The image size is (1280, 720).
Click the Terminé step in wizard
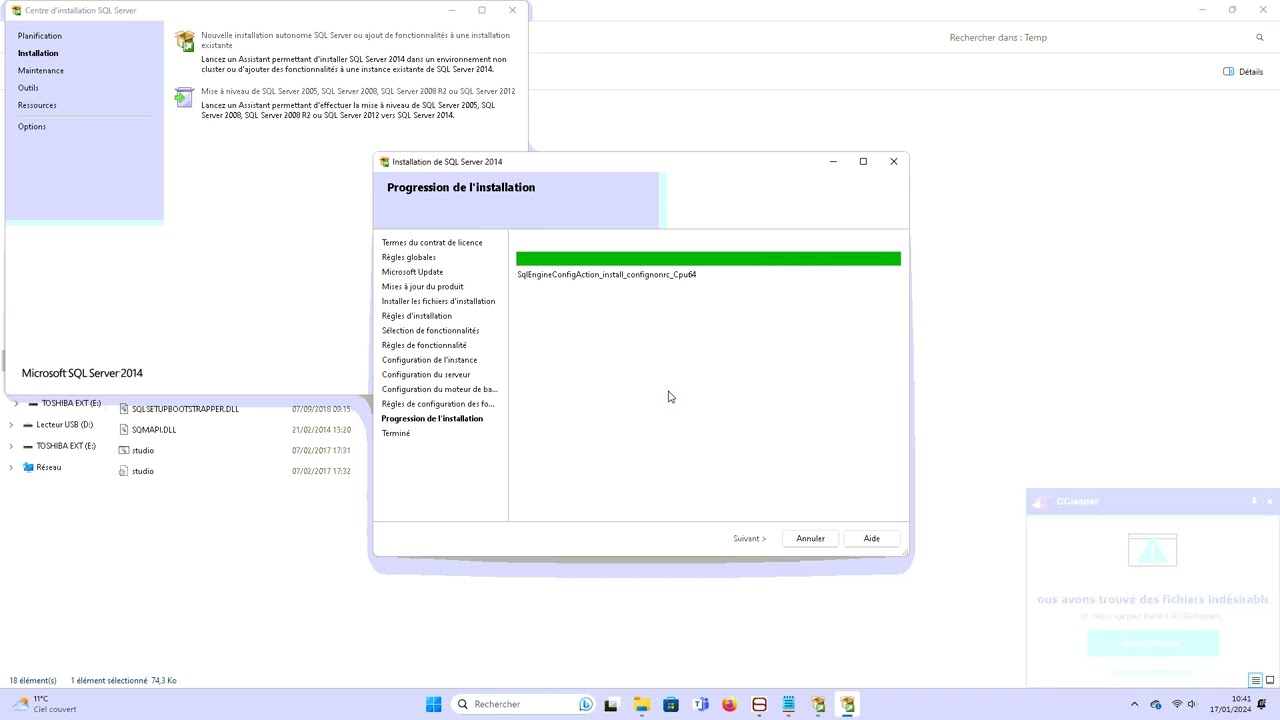pos(396,434)
